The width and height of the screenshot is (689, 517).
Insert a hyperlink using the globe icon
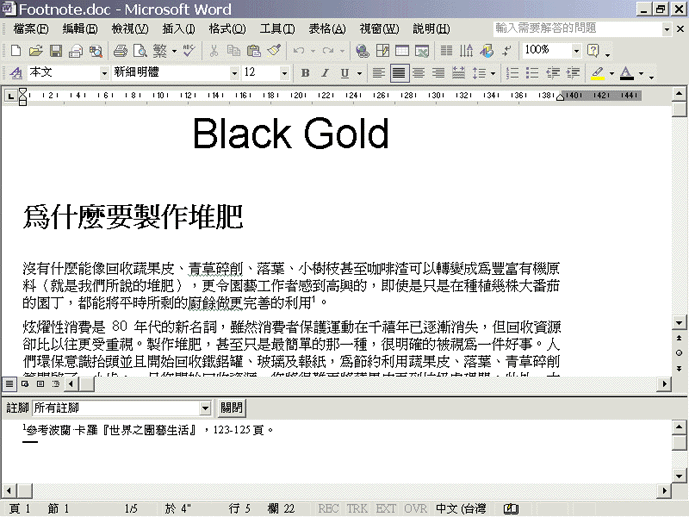coord(363,51)
